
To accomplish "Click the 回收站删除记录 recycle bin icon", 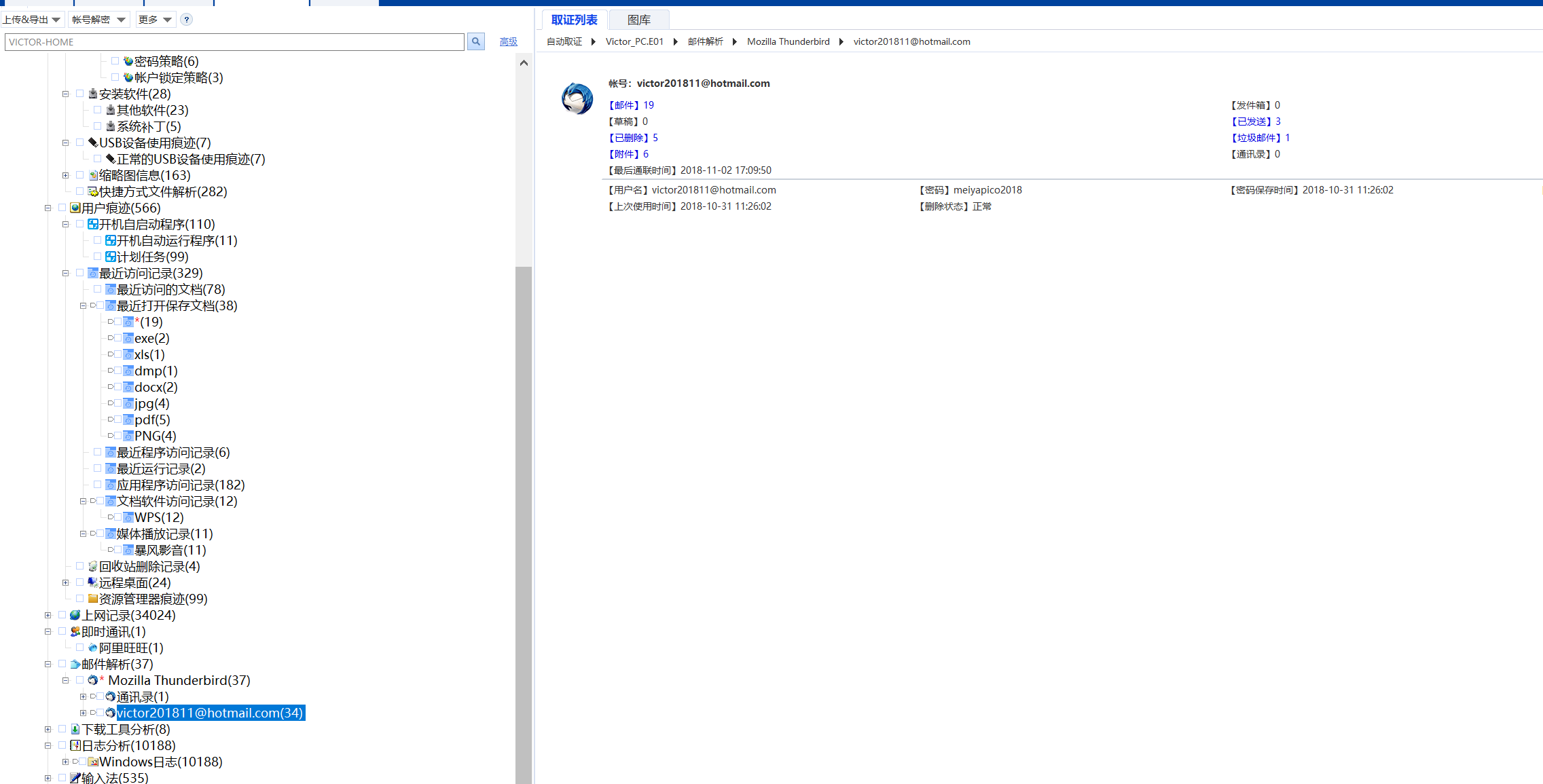I will point(93,566).
